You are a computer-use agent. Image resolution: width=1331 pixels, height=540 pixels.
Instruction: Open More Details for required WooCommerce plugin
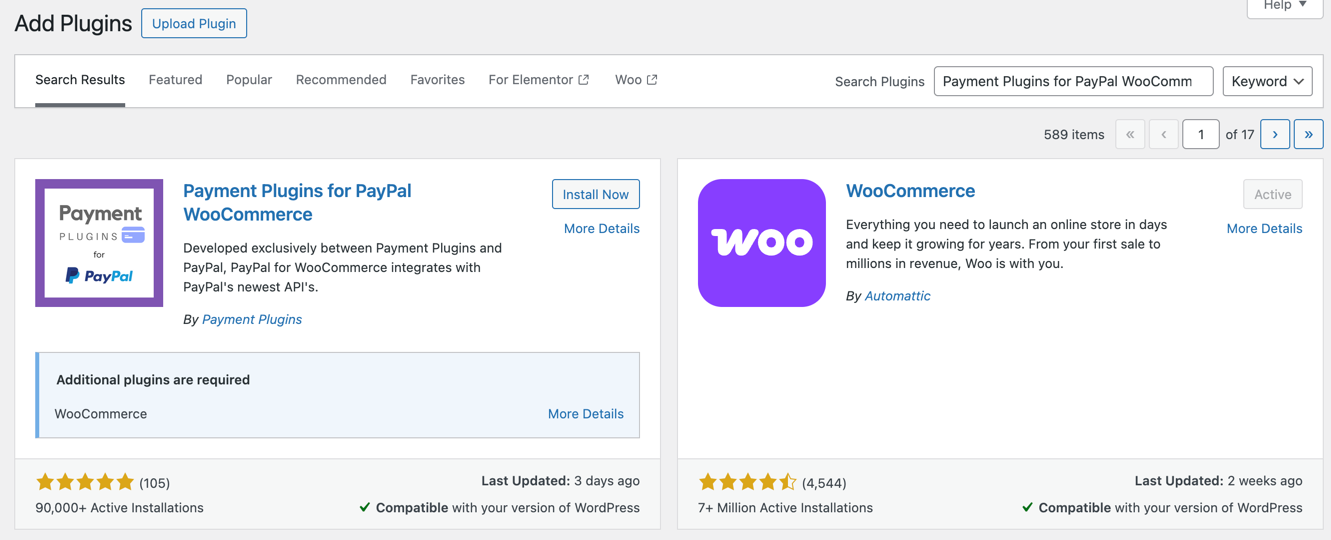click(x=585, y=414)
